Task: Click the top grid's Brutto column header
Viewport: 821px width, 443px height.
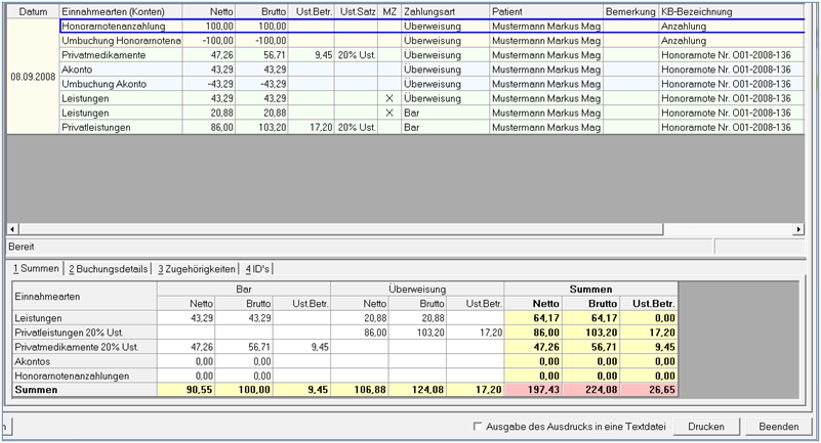Action: (262, 12)
